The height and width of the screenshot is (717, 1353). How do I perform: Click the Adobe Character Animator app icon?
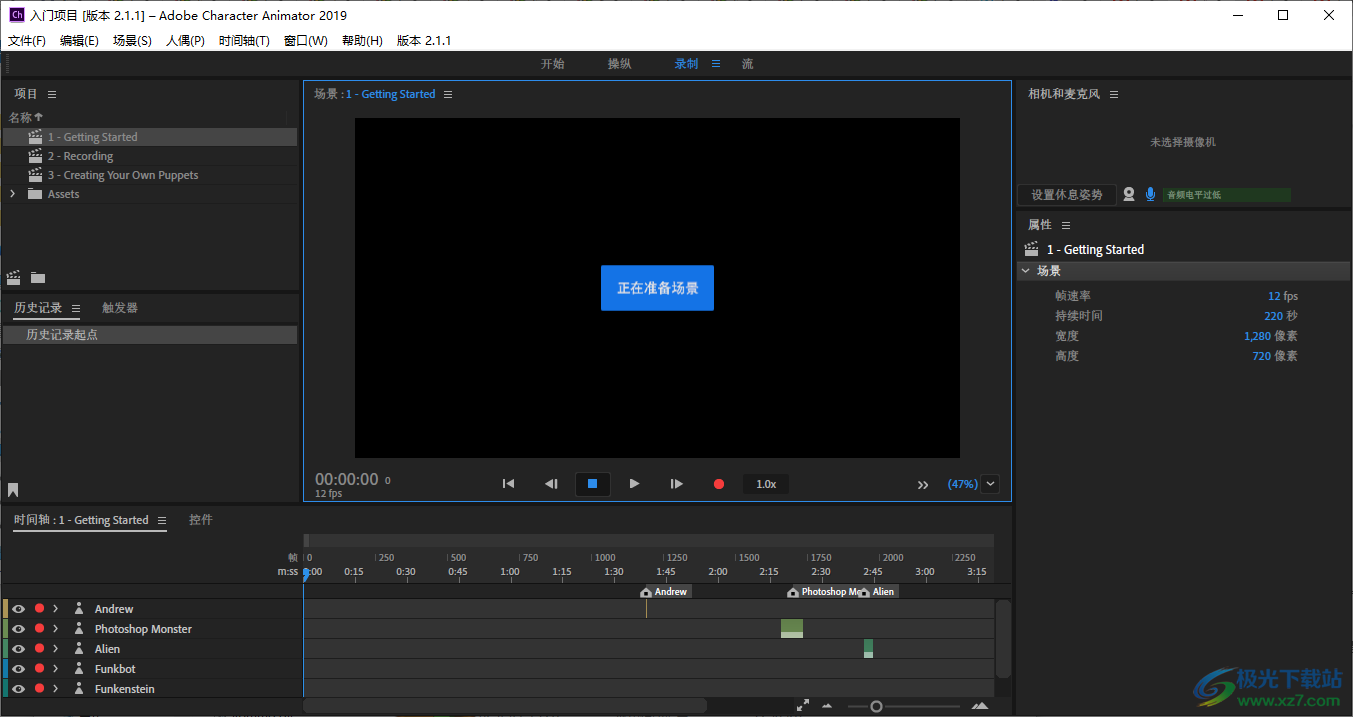[16, 15]
